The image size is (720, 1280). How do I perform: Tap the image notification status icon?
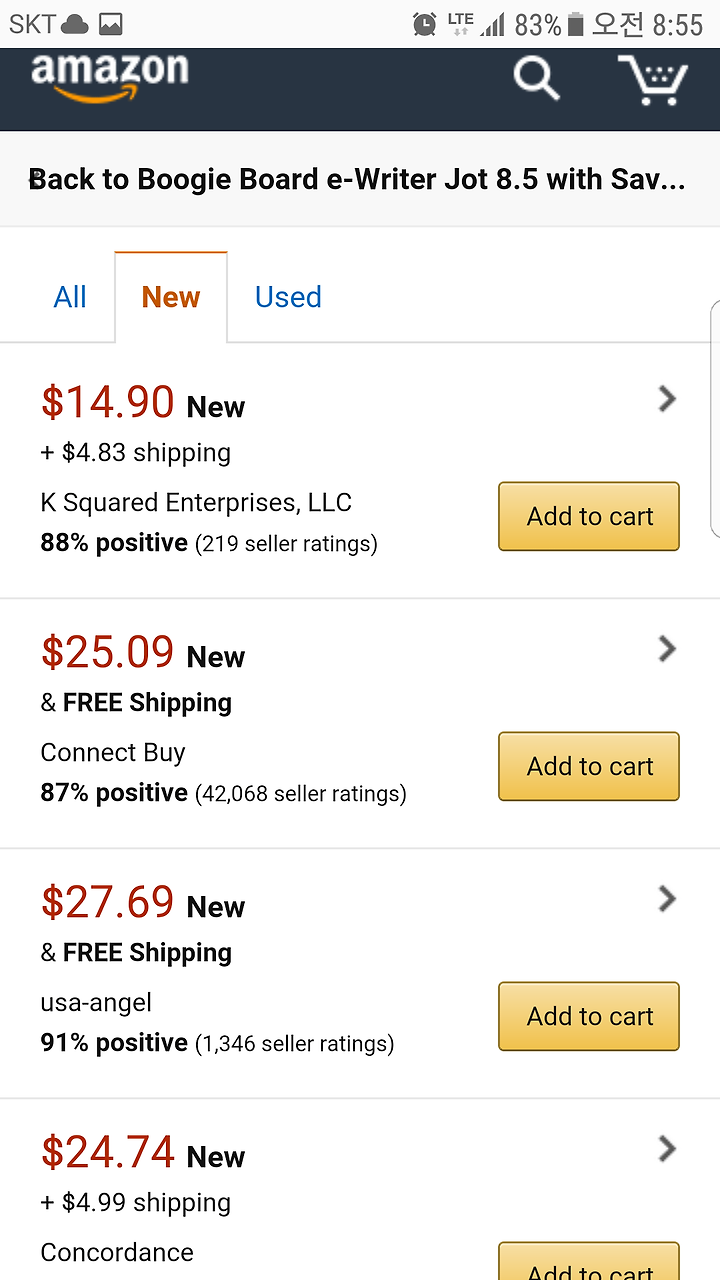click(110, 24)
